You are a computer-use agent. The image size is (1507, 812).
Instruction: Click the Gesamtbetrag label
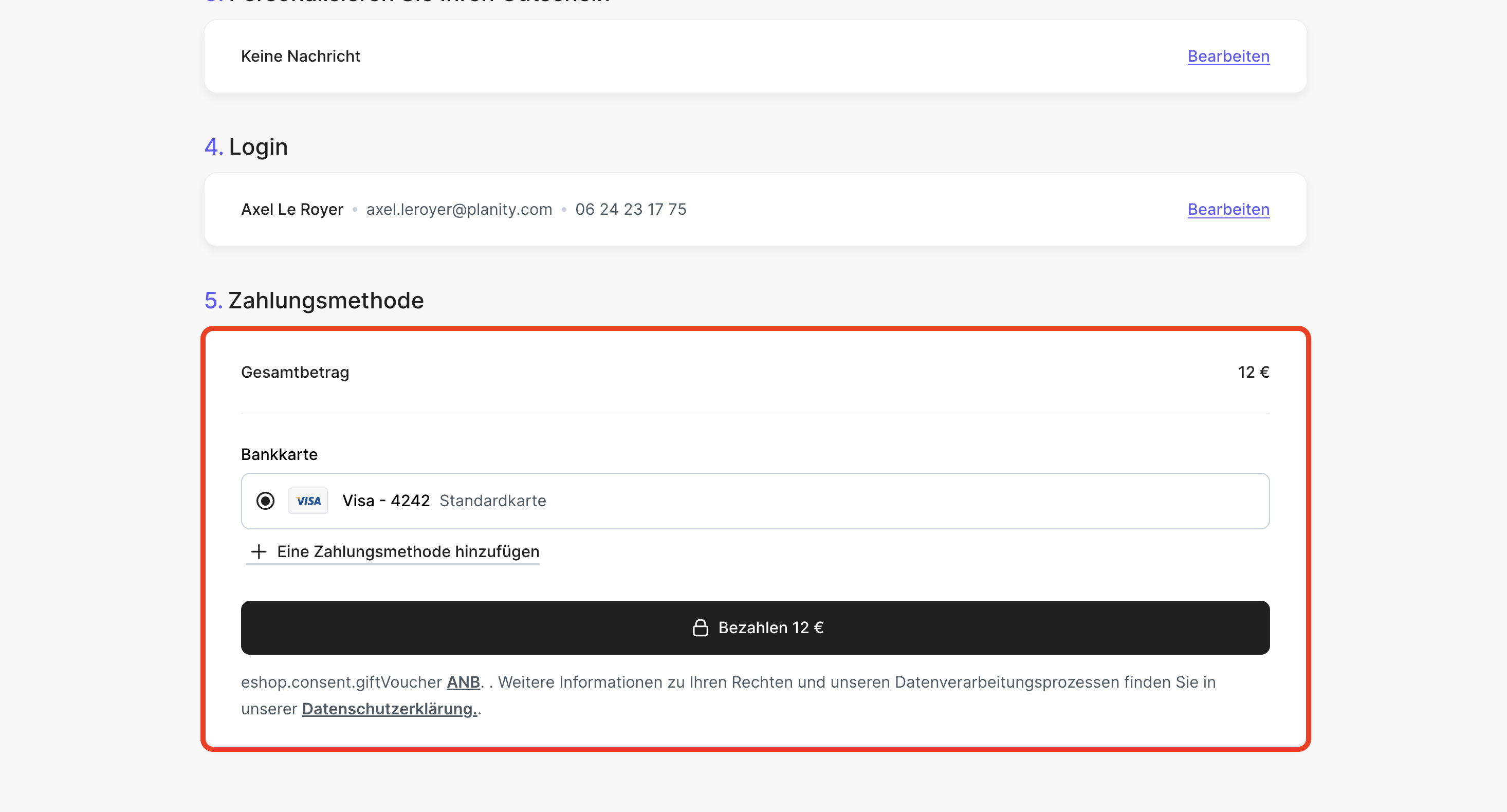pos(295,372)
